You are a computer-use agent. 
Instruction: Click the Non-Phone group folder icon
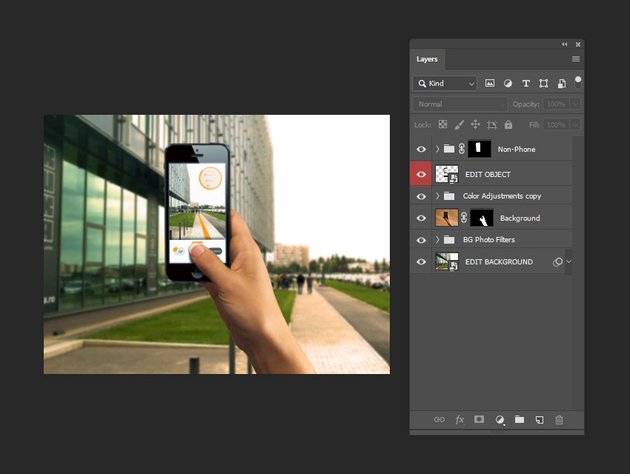coord(449,149)
